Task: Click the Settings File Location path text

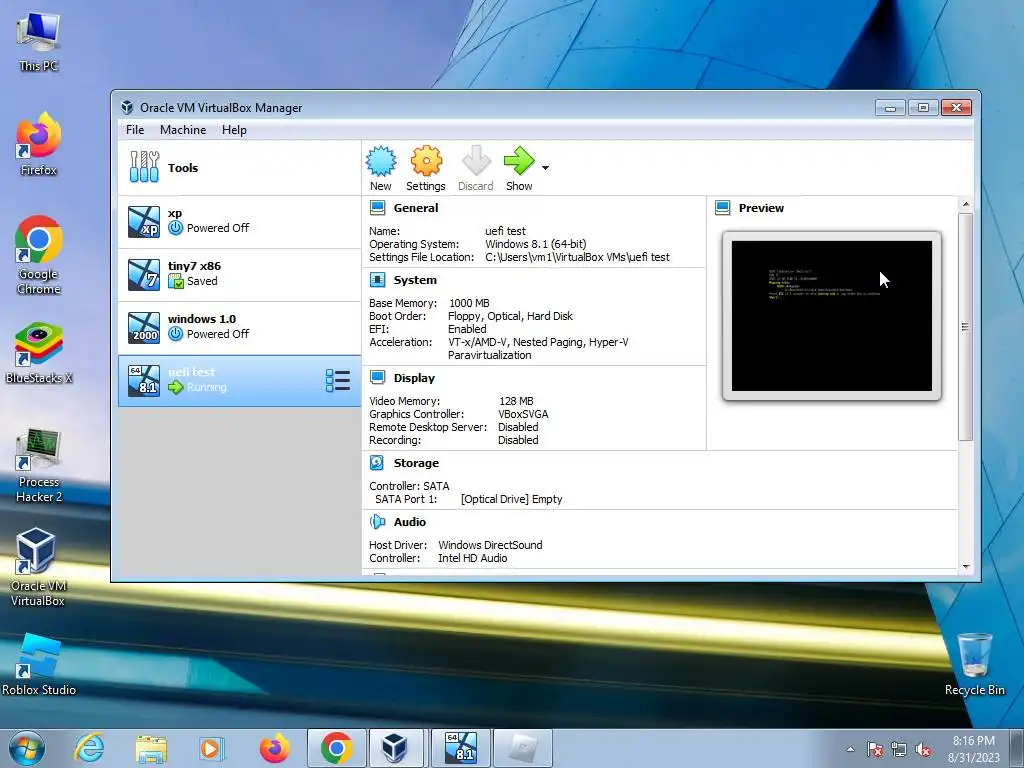Action: pos(577,257)
